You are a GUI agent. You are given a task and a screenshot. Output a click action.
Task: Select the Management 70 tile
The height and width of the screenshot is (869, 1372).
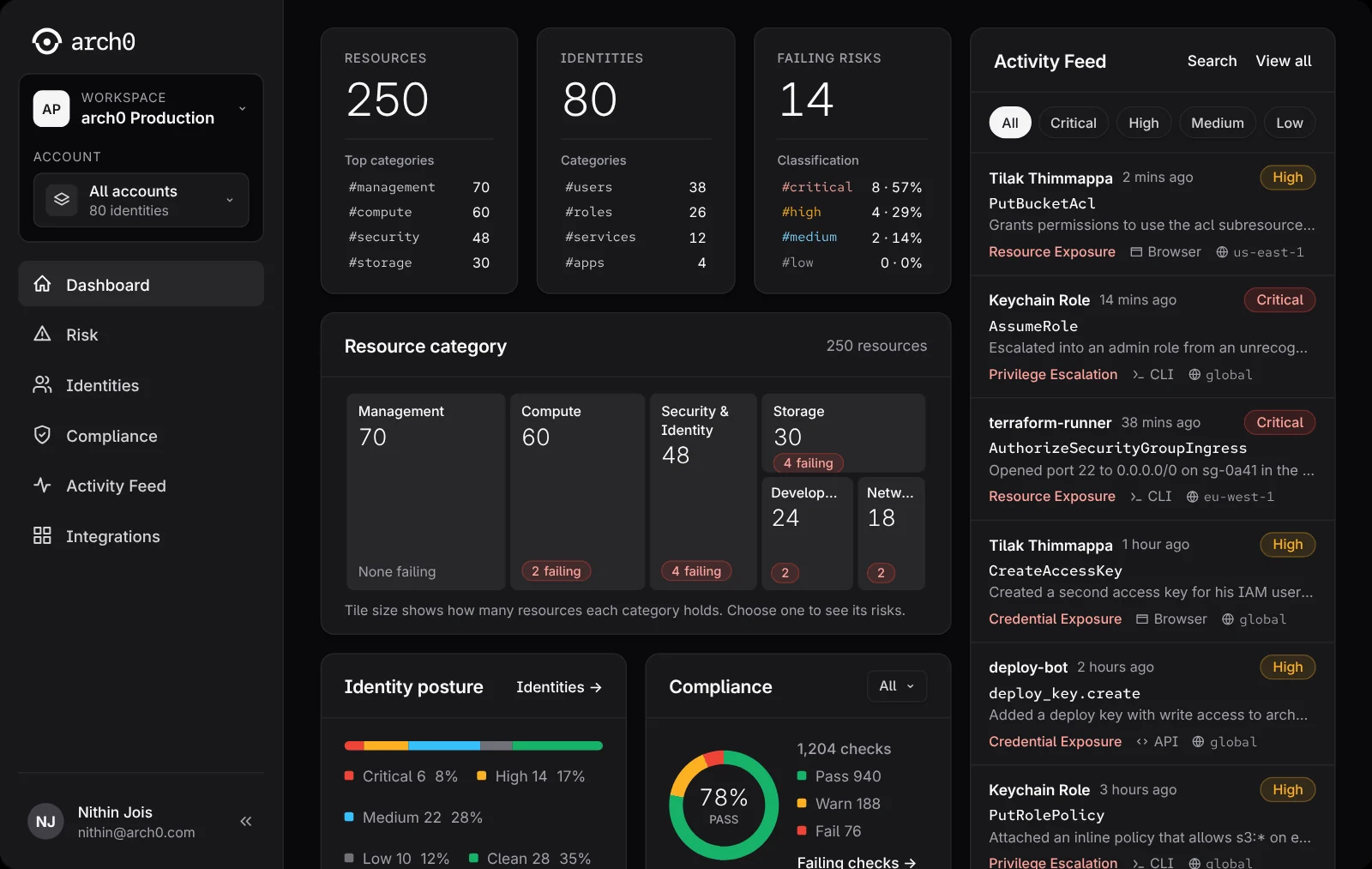click(x=426, y=492)
